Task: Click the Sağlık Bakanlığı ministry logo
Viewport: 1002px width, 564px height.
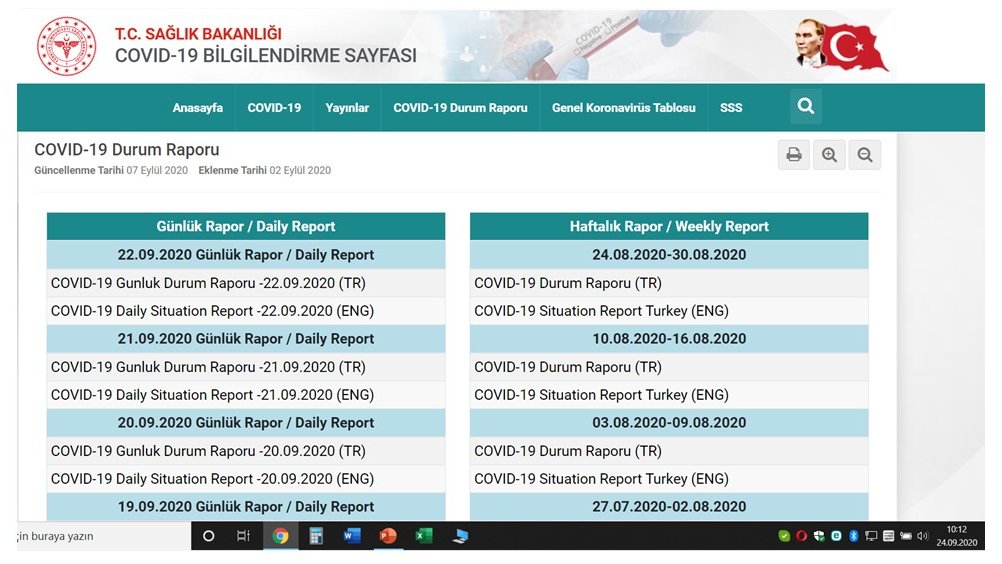Action: pos(66,46)
